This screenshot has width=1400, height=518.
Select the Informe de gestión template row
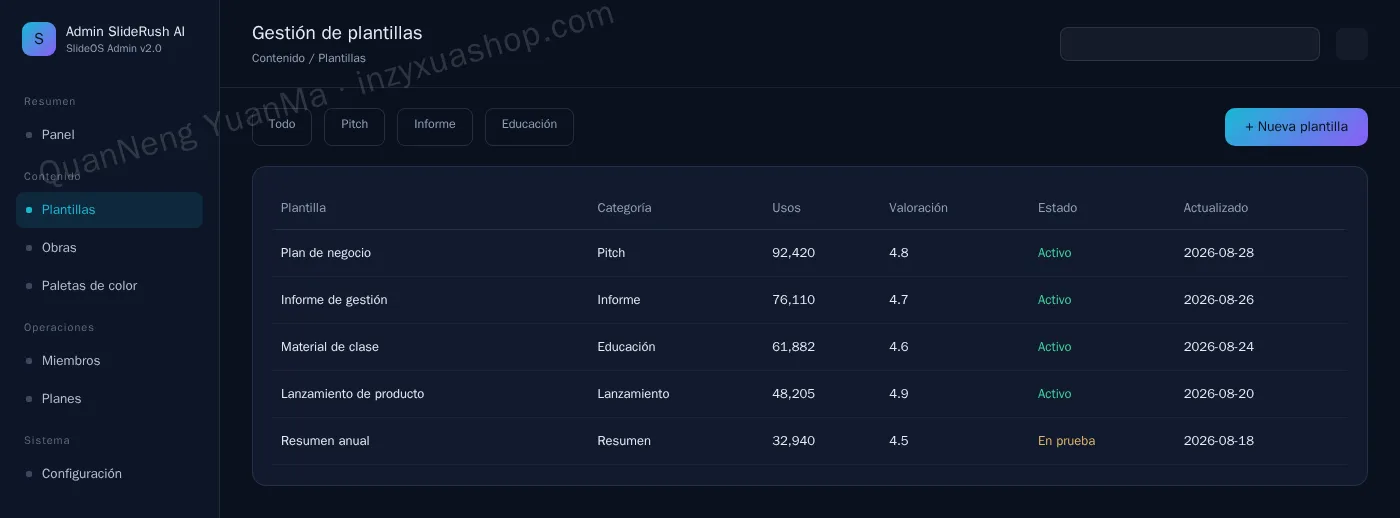pos(809,300)
